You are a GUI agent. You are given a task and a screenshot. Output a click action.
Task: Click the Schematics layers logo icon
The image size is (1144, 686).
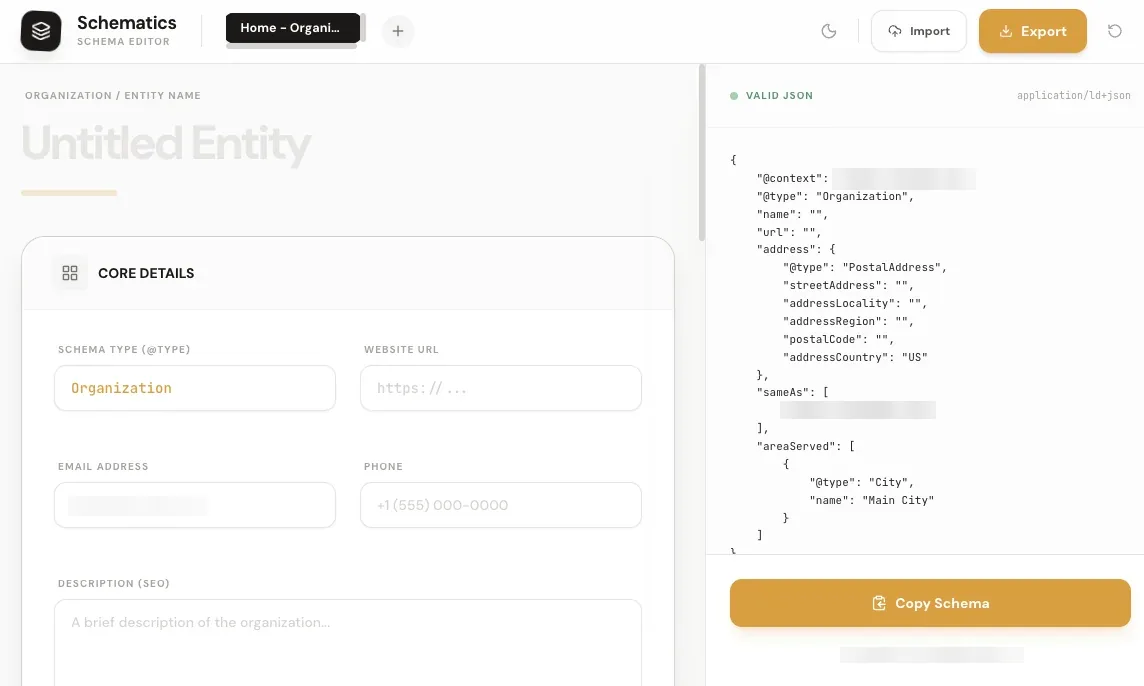(41, 31)
